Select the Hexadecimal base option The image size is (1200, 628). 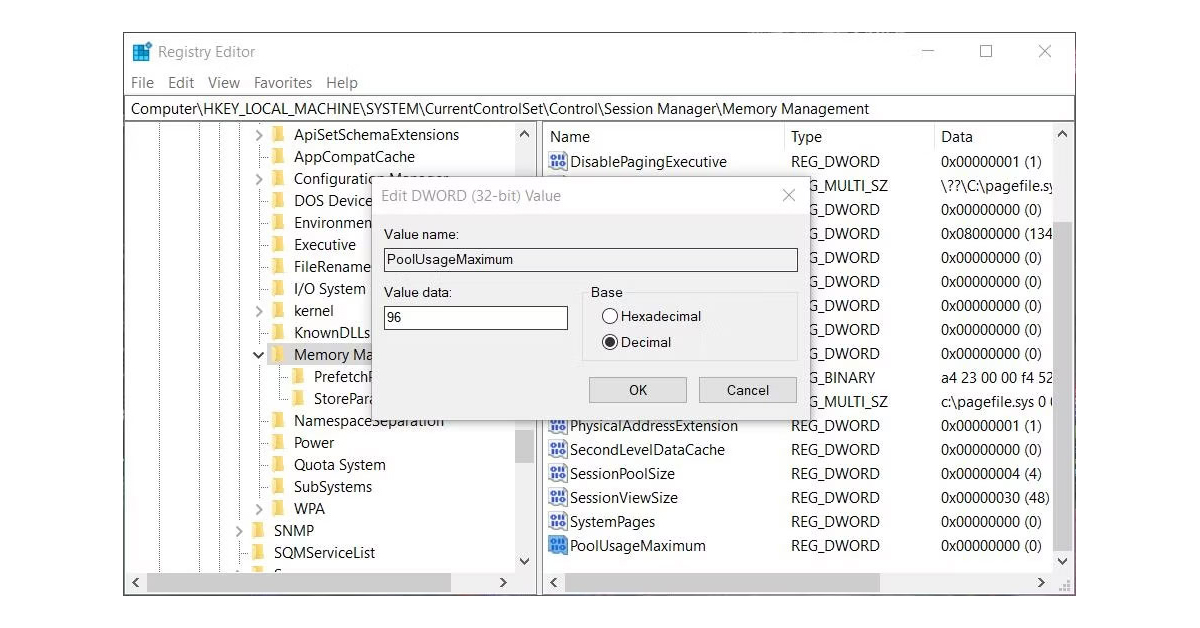point(611,316)
